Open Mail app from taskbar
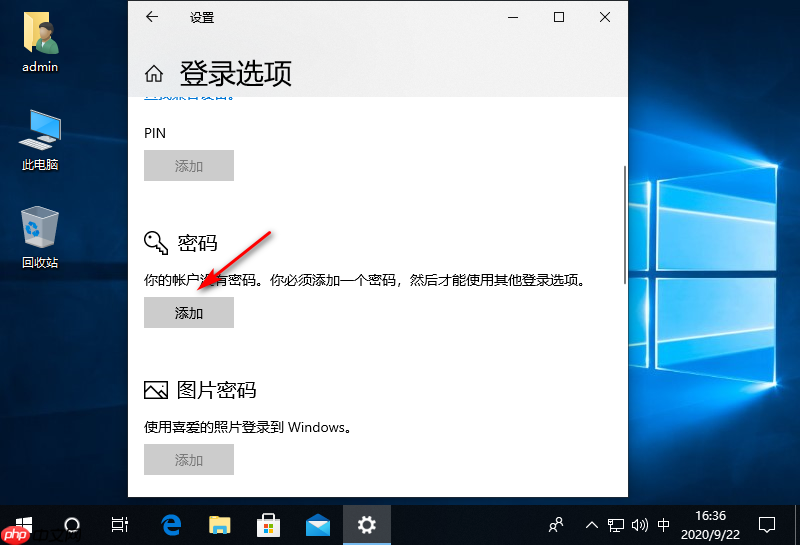Screen dimensions: 800x545 [317, 525]
